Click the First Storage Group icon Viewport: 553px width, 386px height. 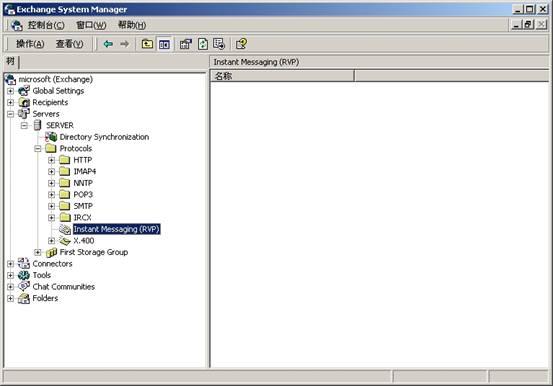[x=51, y=252]
